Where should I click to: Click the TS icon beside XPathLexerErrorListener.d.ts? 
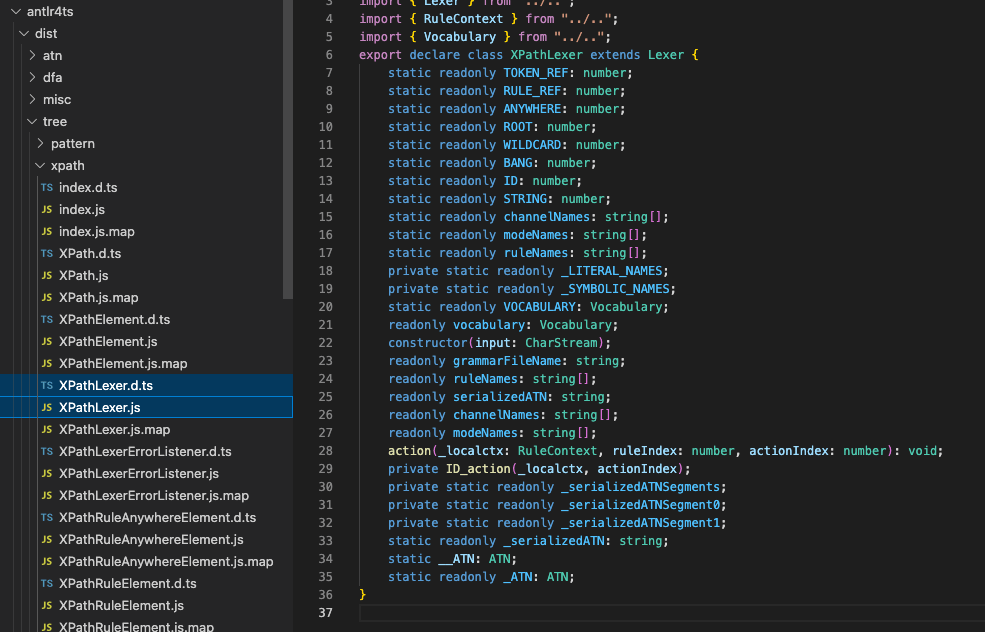pos(46,451)
